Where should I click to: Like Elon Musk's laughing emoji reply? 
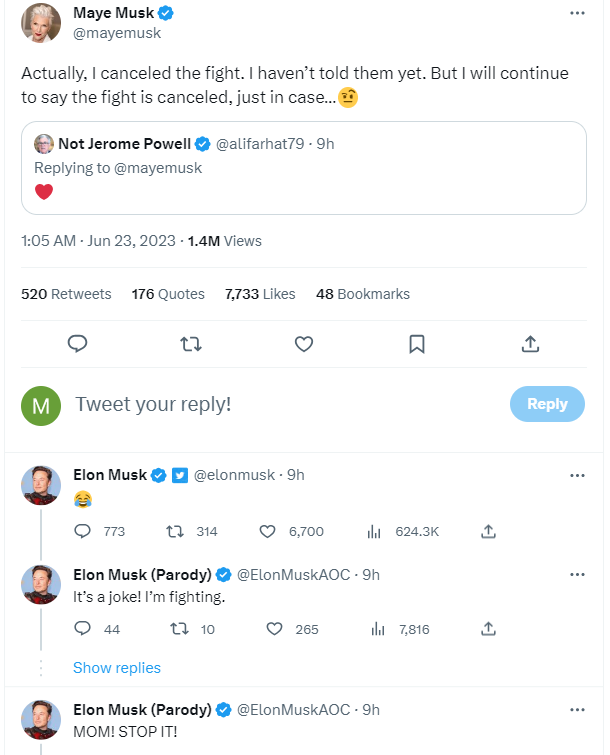[268, 531]
